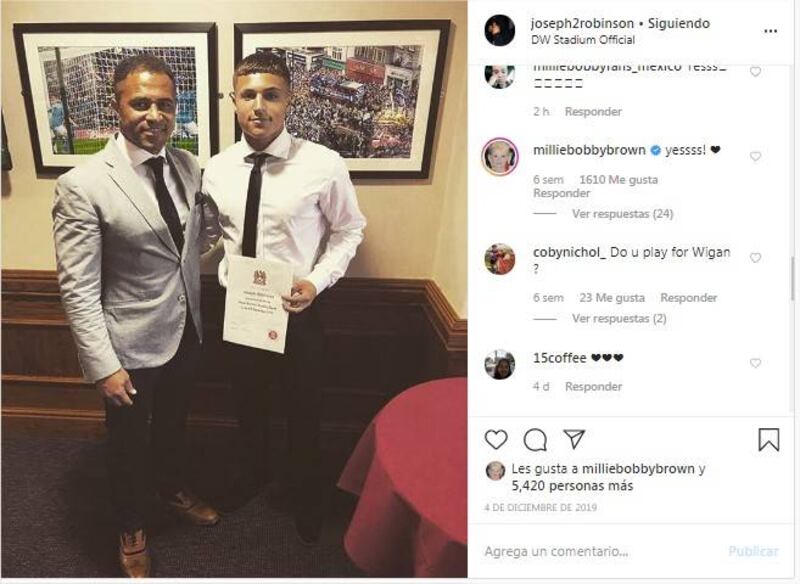Image resolution: width=800 pixels, height=584 pixels.
Task: Share post via the paper plane icon
Action: [x=574, y=439]
